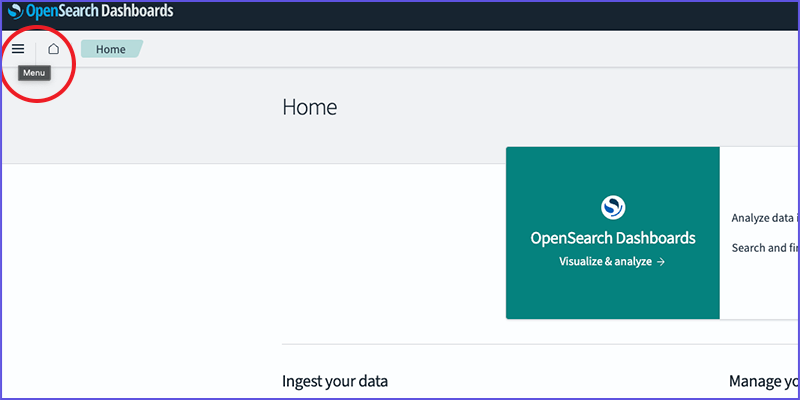
Task: Click the circular logo inside teal card
Action: click(613, 207)
